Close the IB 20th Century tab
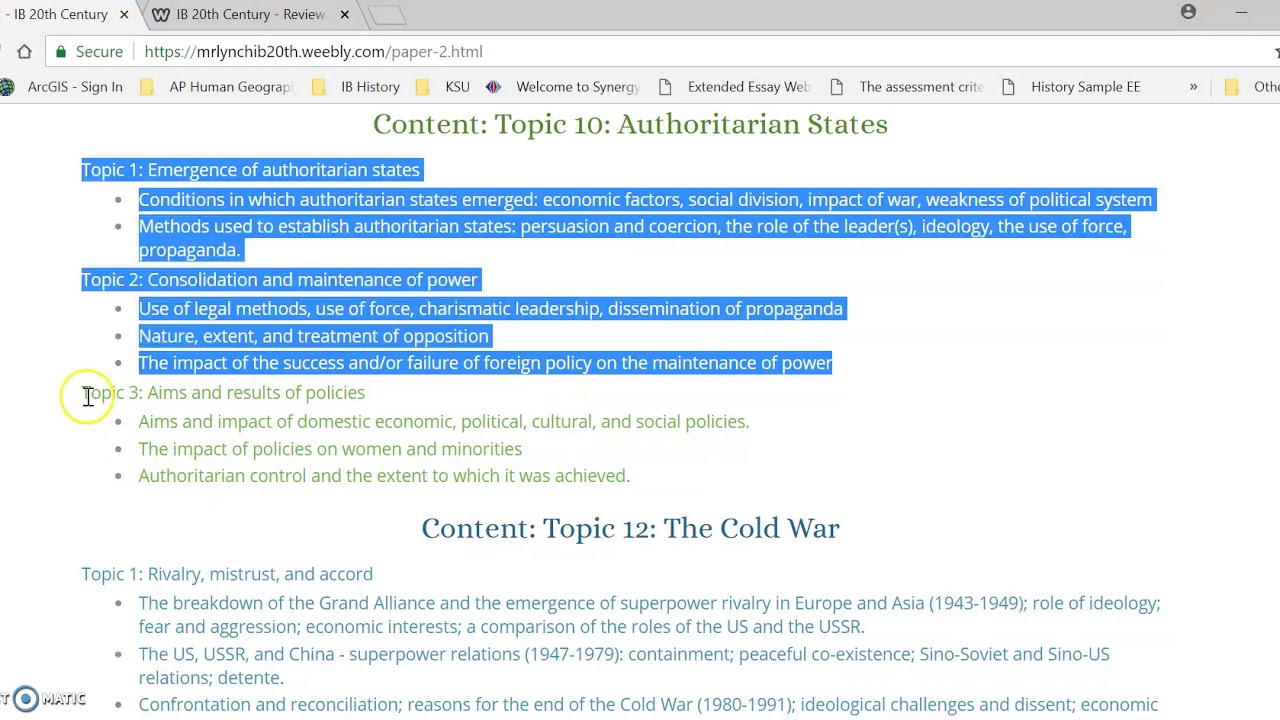 click(x=124, y=14)
